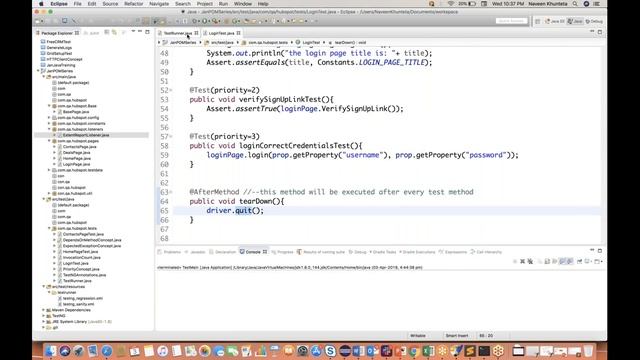This screenshot has width=640, height=360.
Task: Select the Problems tab in the bottom panel
Action: (169, 252)
